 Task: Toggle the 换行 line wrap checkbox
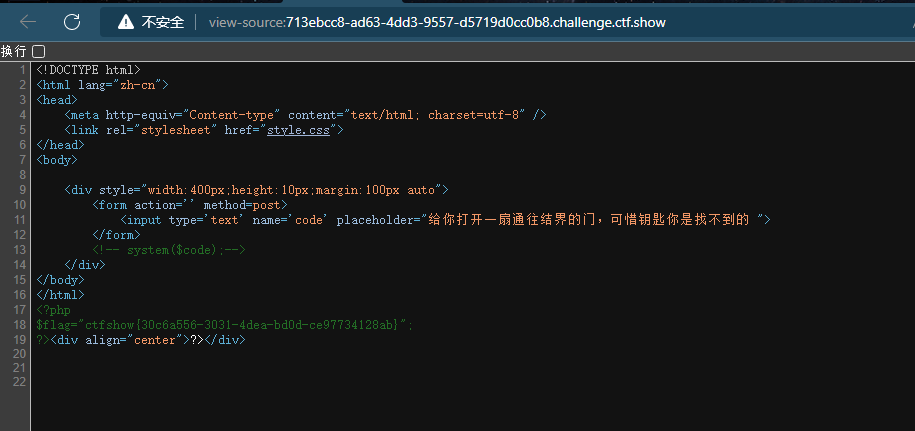click(39, 51)
